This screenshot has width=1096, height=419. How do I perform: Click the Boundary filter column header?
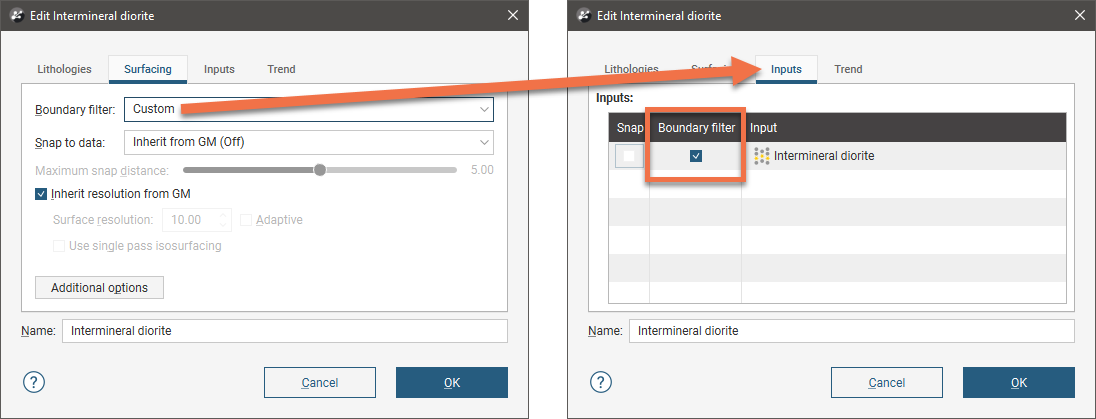696,128
